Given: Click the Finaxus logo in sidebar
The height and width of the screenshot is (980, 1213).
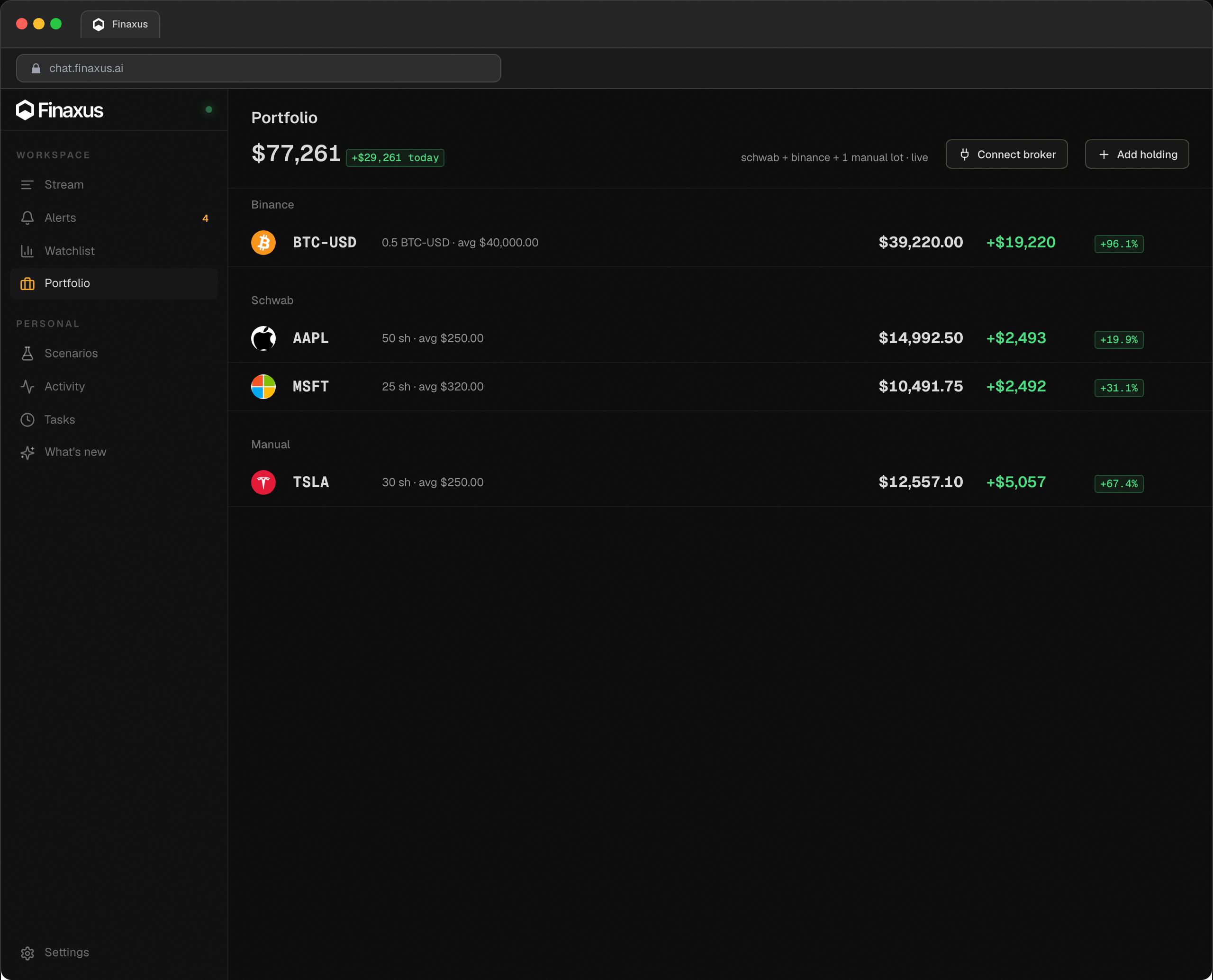Looking at the screenshot, I should tap(59, 110).
